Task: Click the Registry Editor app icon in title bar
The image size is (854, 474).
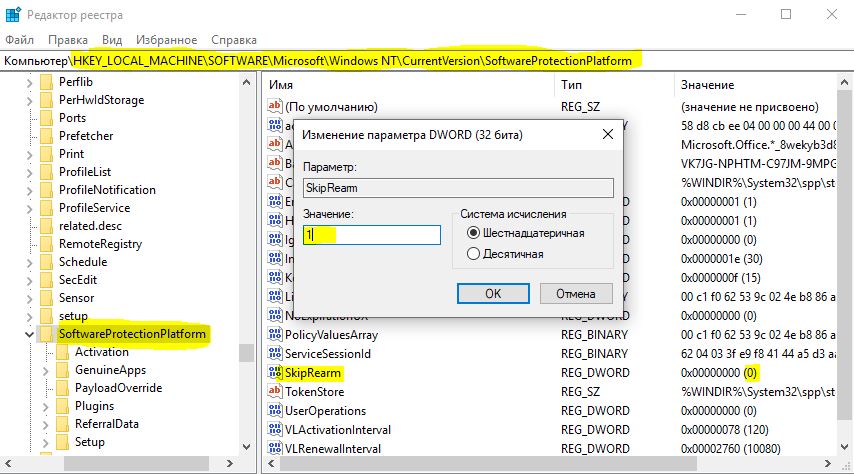Action: [x=13, y=14]
